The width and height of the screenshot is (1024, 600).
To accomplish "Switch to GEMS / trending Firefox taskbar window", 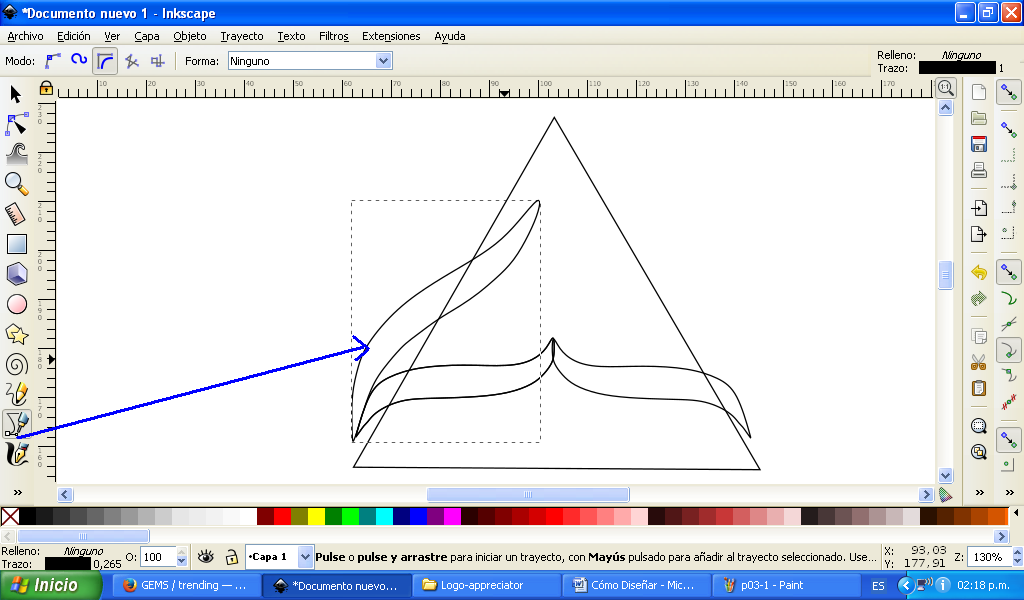I will 187,585.
